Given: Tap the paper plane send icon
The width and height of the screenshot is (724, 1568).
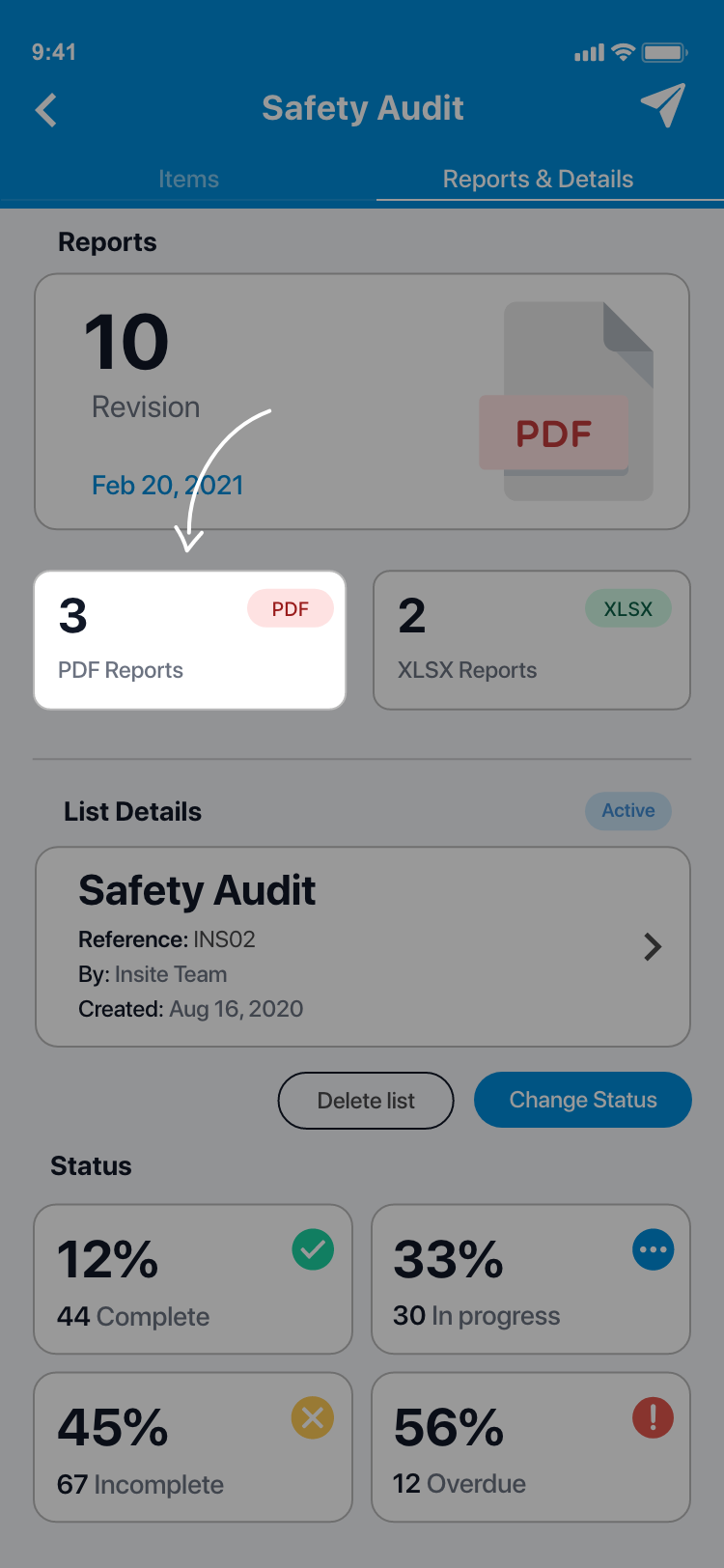Looking at the screenshot, I should (x=662, y=105).
